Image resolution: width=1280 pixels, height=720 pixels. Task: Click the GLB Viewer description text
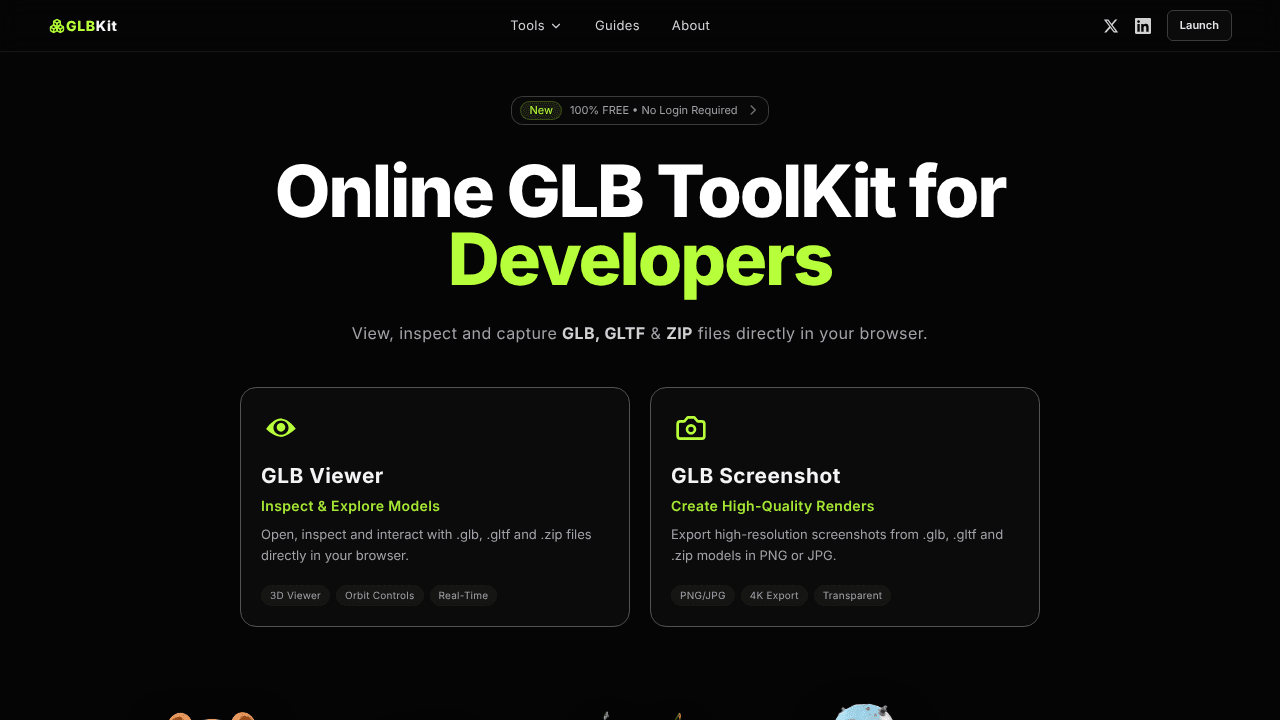point(426,545)
